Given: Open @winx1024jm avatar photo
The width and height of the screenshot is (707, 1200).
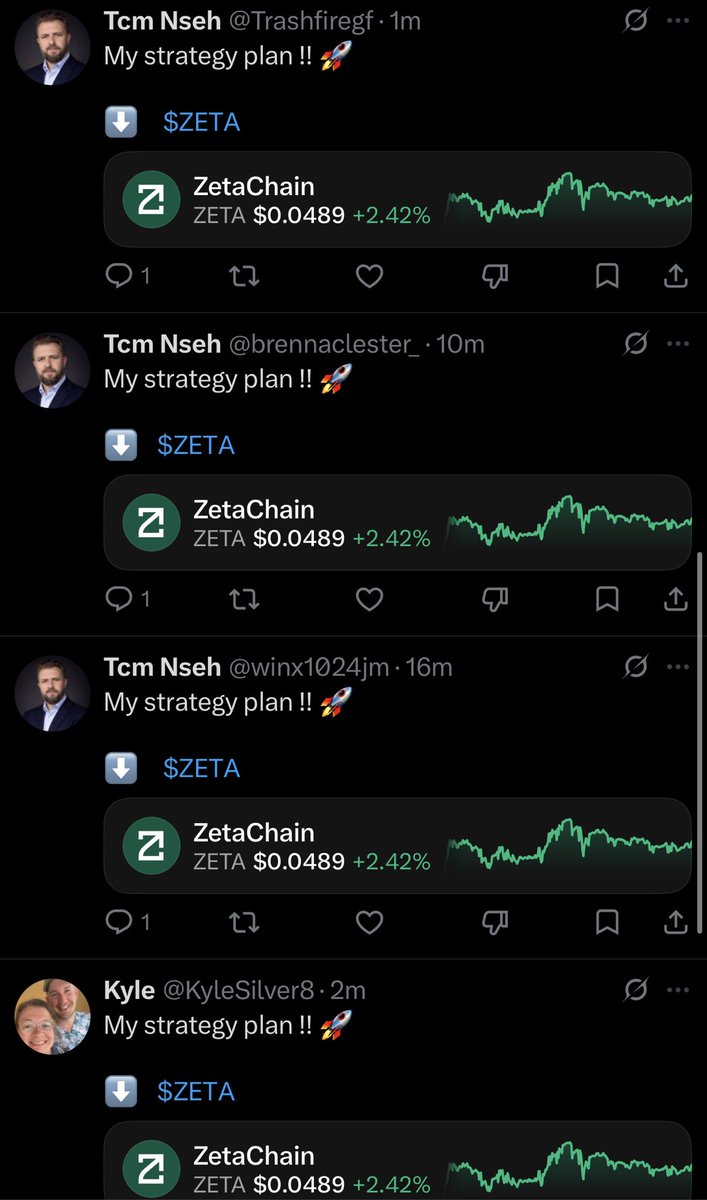Looking at the screenshot, I should tap(52, 693).
